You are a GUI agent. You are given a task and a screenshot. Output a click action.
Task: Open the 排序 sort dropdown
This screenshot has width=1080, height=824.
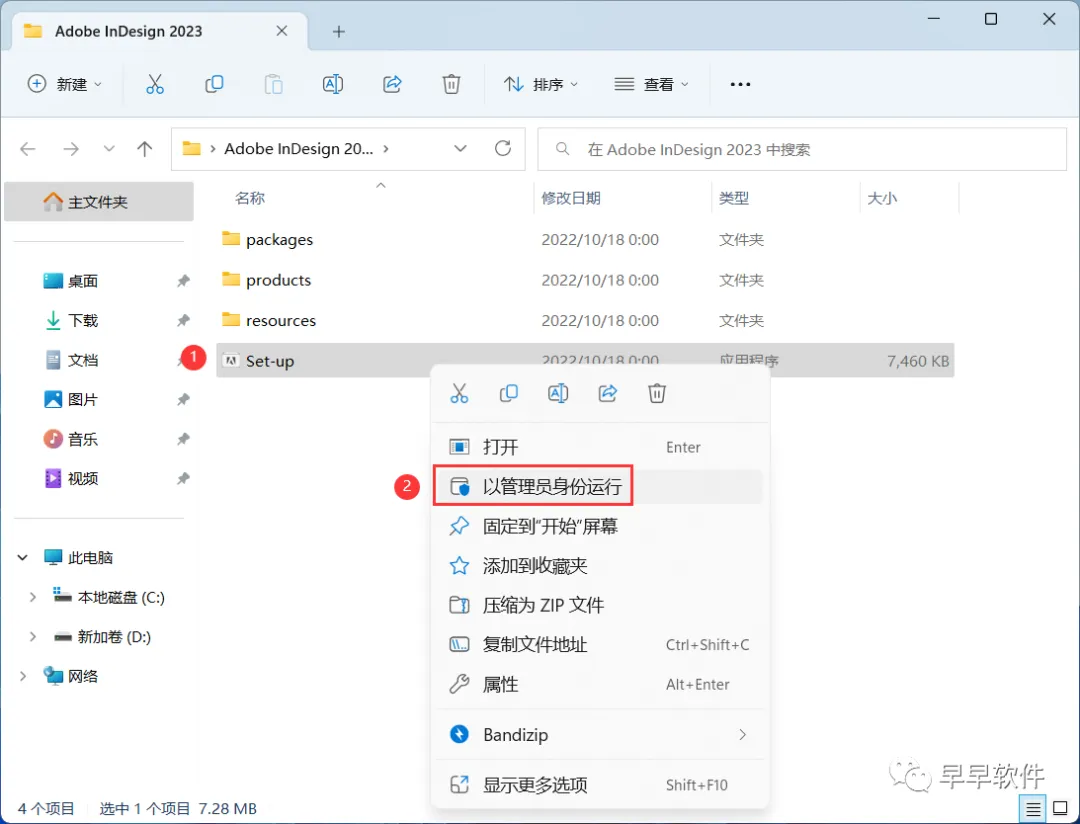click(541, 84)
